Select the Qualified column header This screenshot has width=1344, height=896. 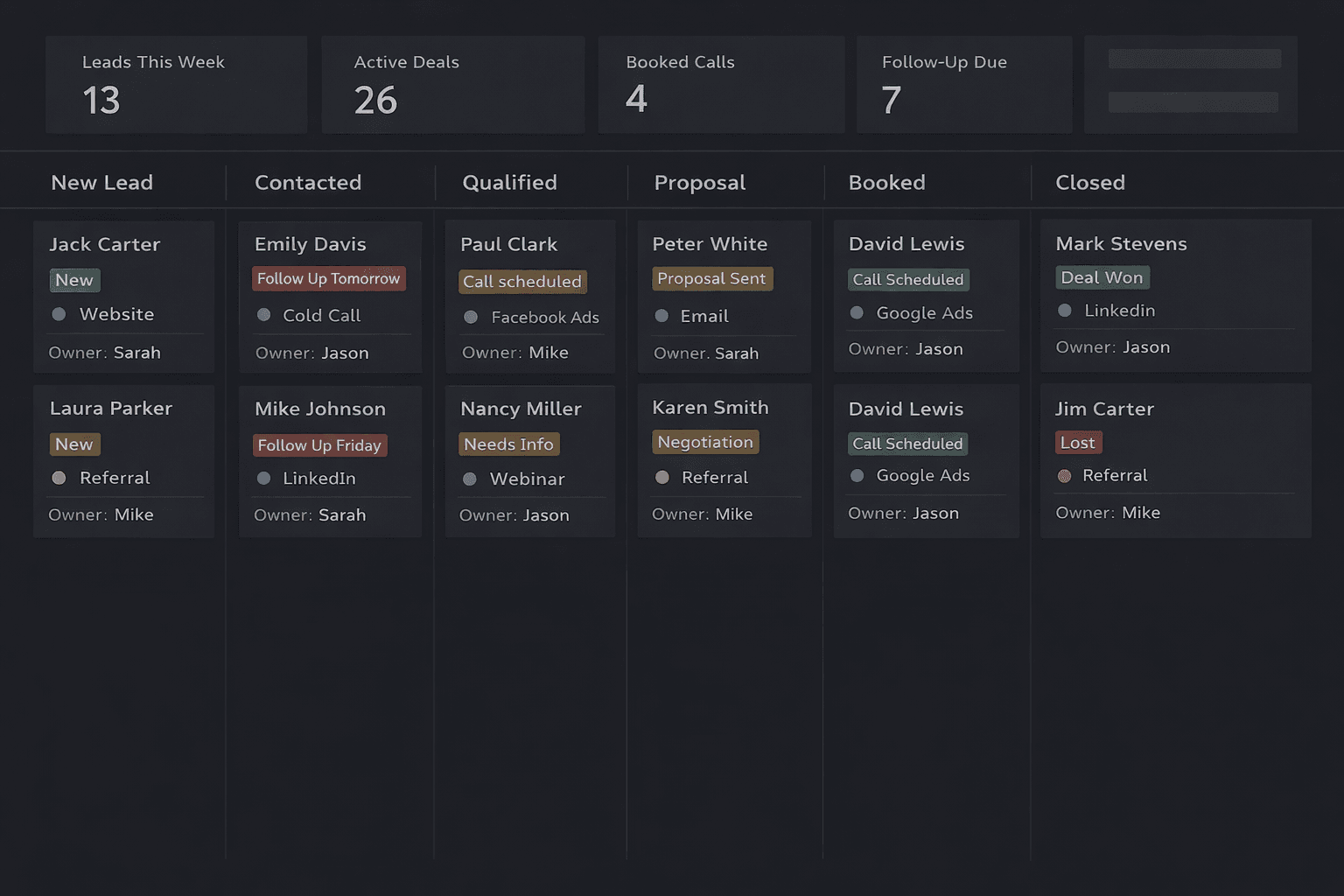tap(510, 182)
